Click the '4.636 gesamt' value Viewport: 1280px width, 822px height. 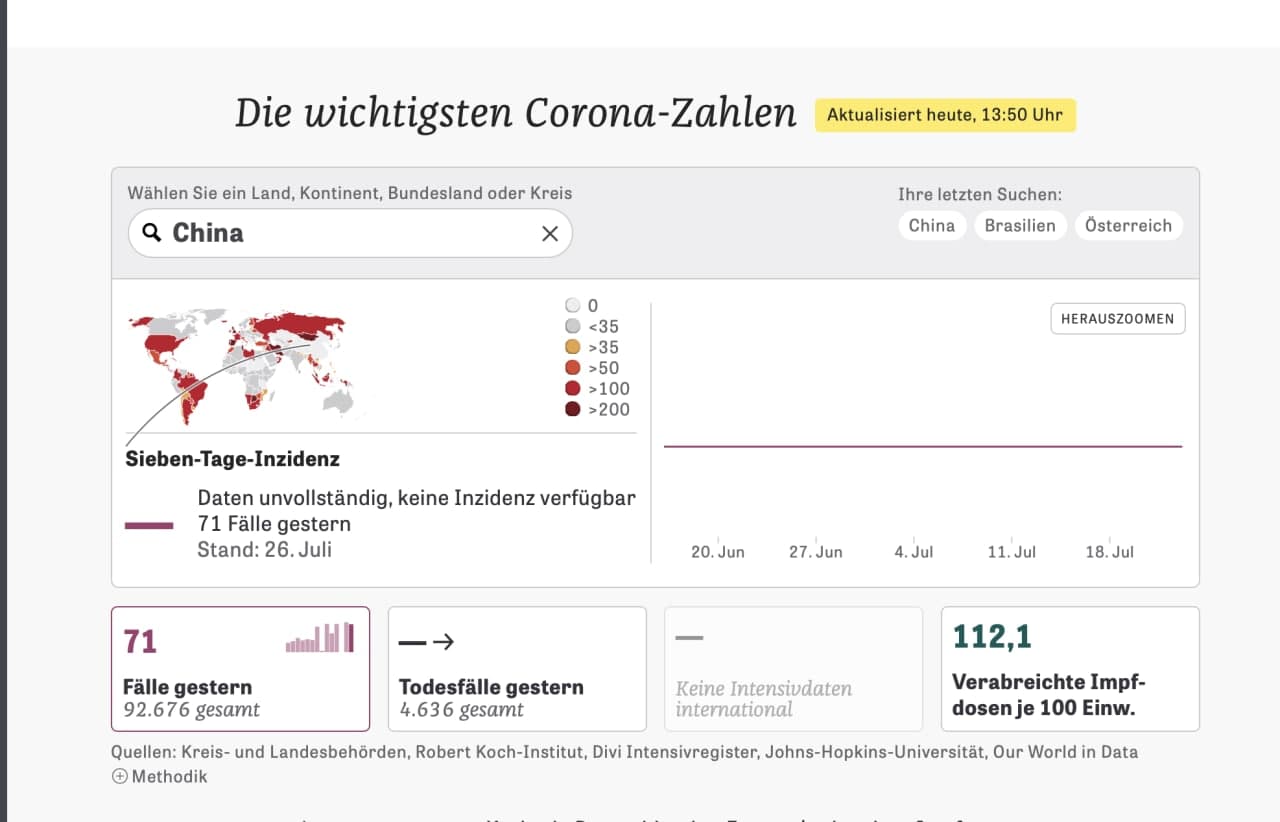pyautogui.click(x=461, y=710)
